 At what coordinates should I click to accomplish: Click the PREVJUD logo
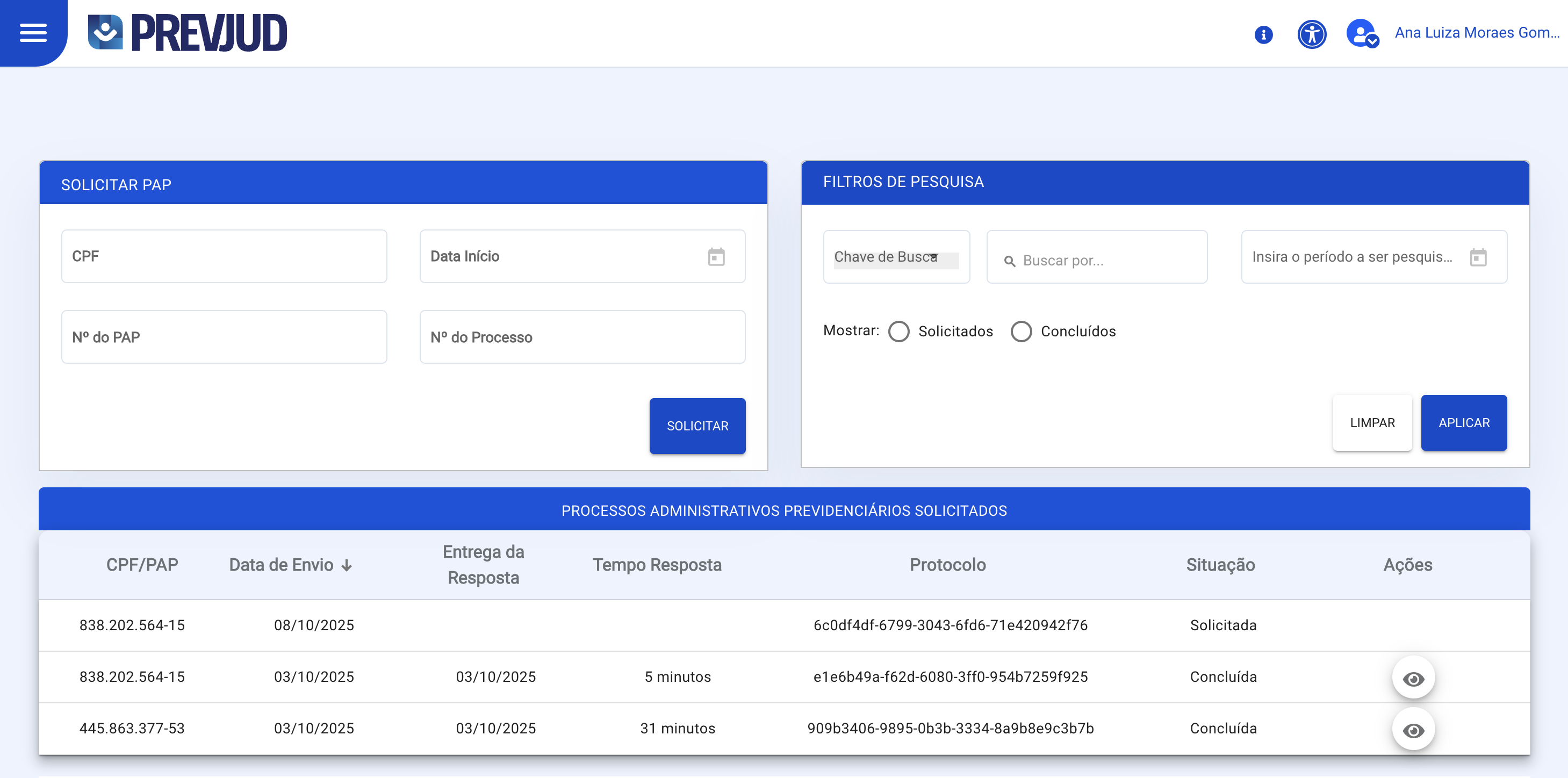pos(186,32)
